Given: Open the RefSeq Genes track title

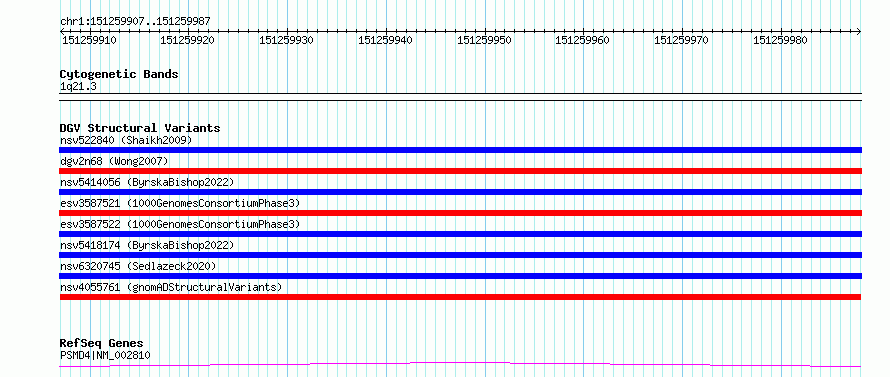Looking at the screenshot, I should 101,344.
